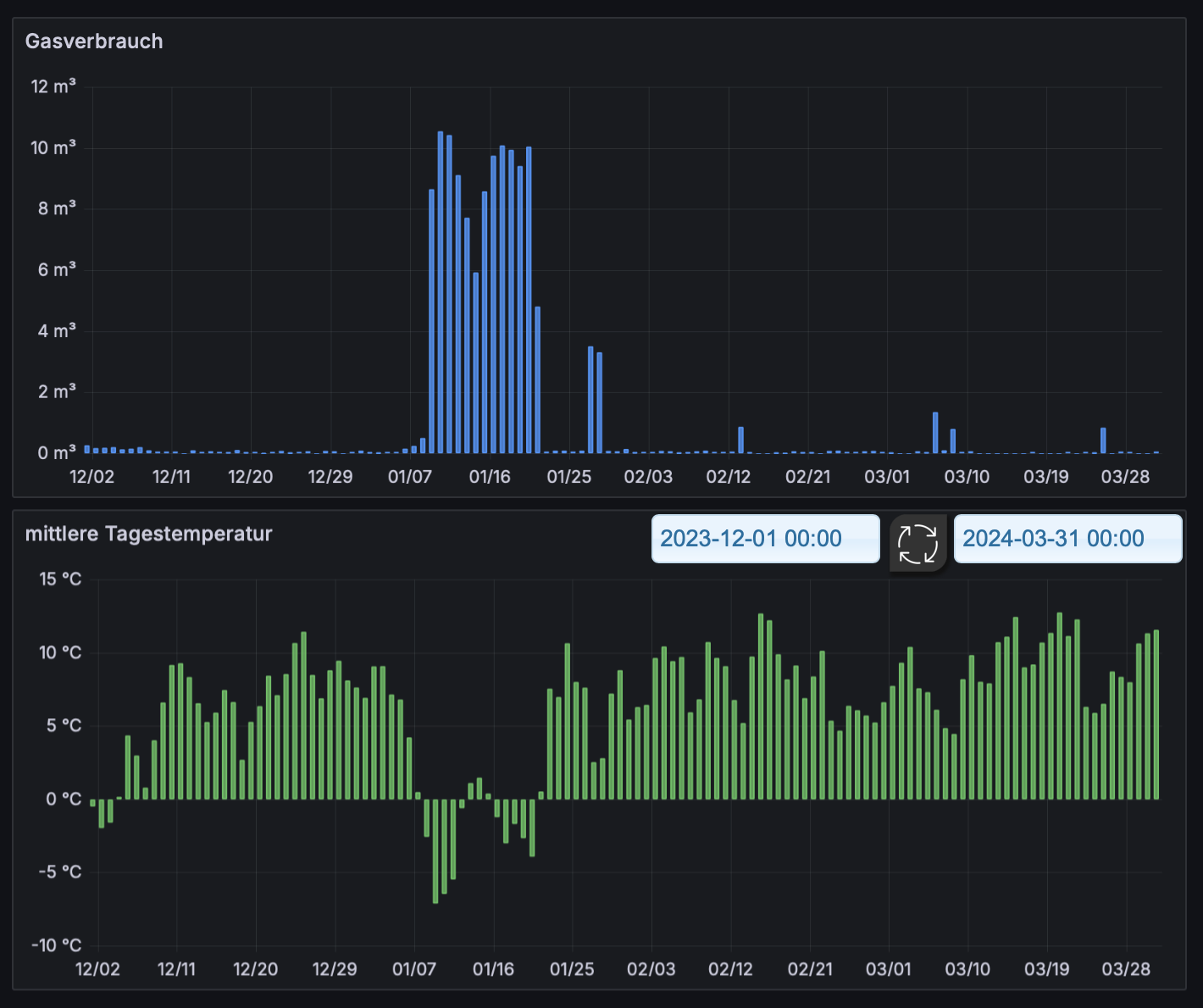Click the 10 m³ axis label

point(53,147)
